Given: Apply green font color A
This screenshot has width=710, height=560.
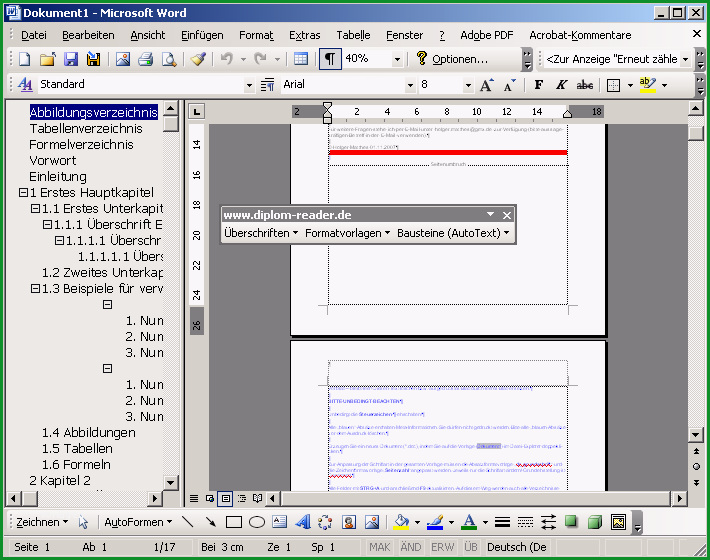Looking at the screenshot, I should point(469,522).
